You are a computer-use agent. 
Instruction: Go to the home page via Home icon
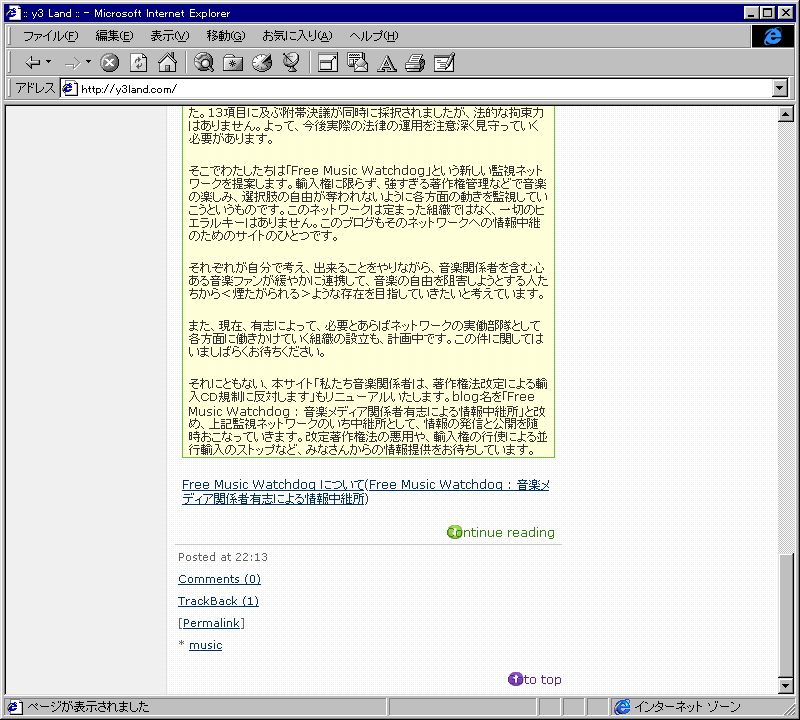167,63
